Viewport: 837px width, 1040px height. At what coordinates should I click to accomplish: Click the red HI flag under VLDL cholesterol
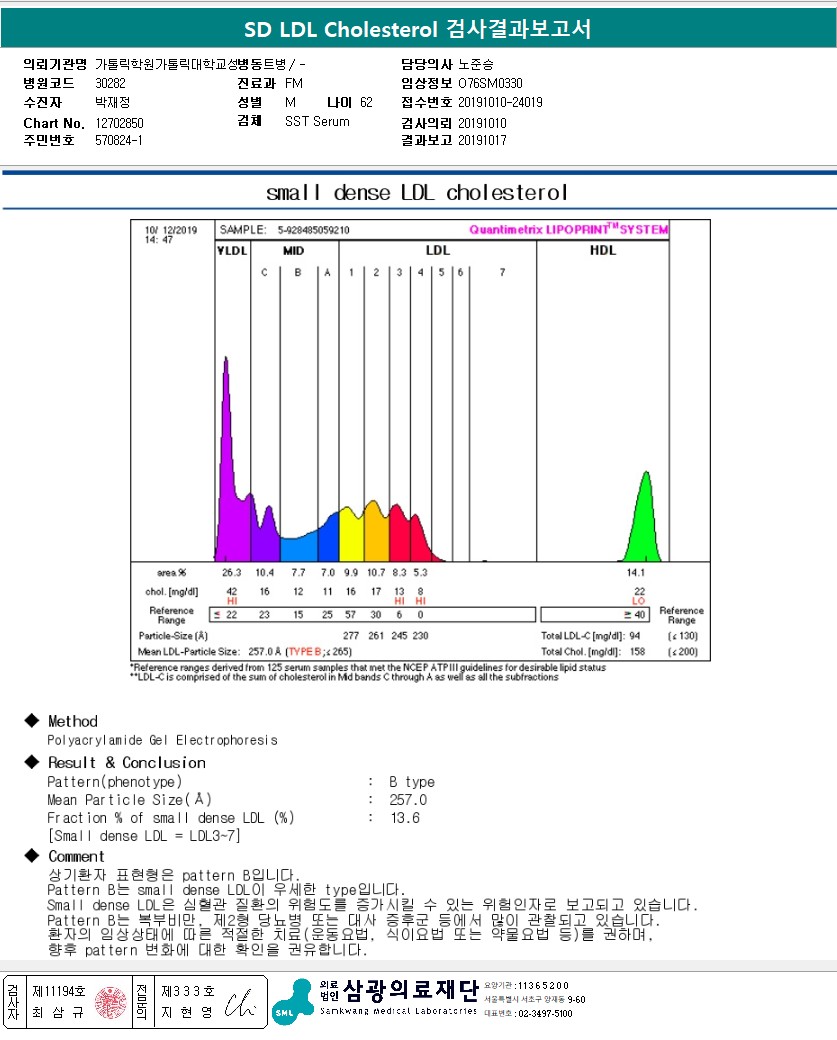pos(232,601)
